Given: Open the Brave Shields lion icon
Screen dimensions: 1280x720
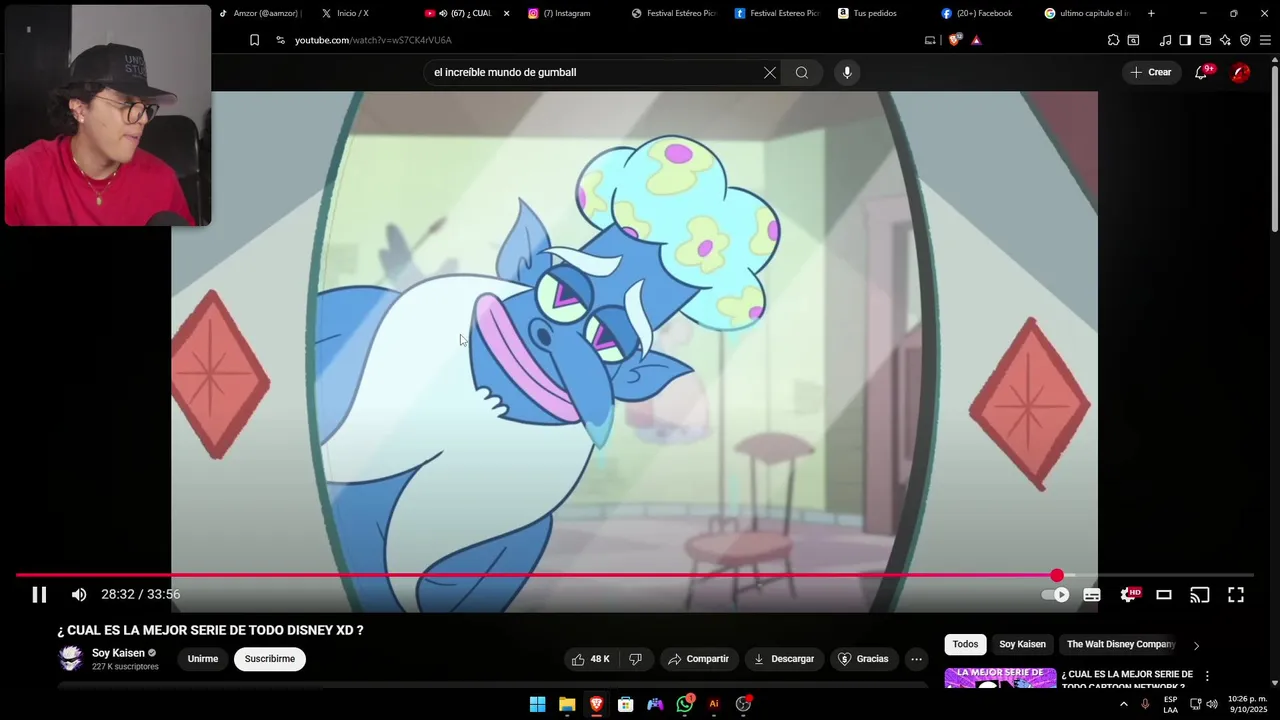Looking at the screenshot, I should point(954,40).
